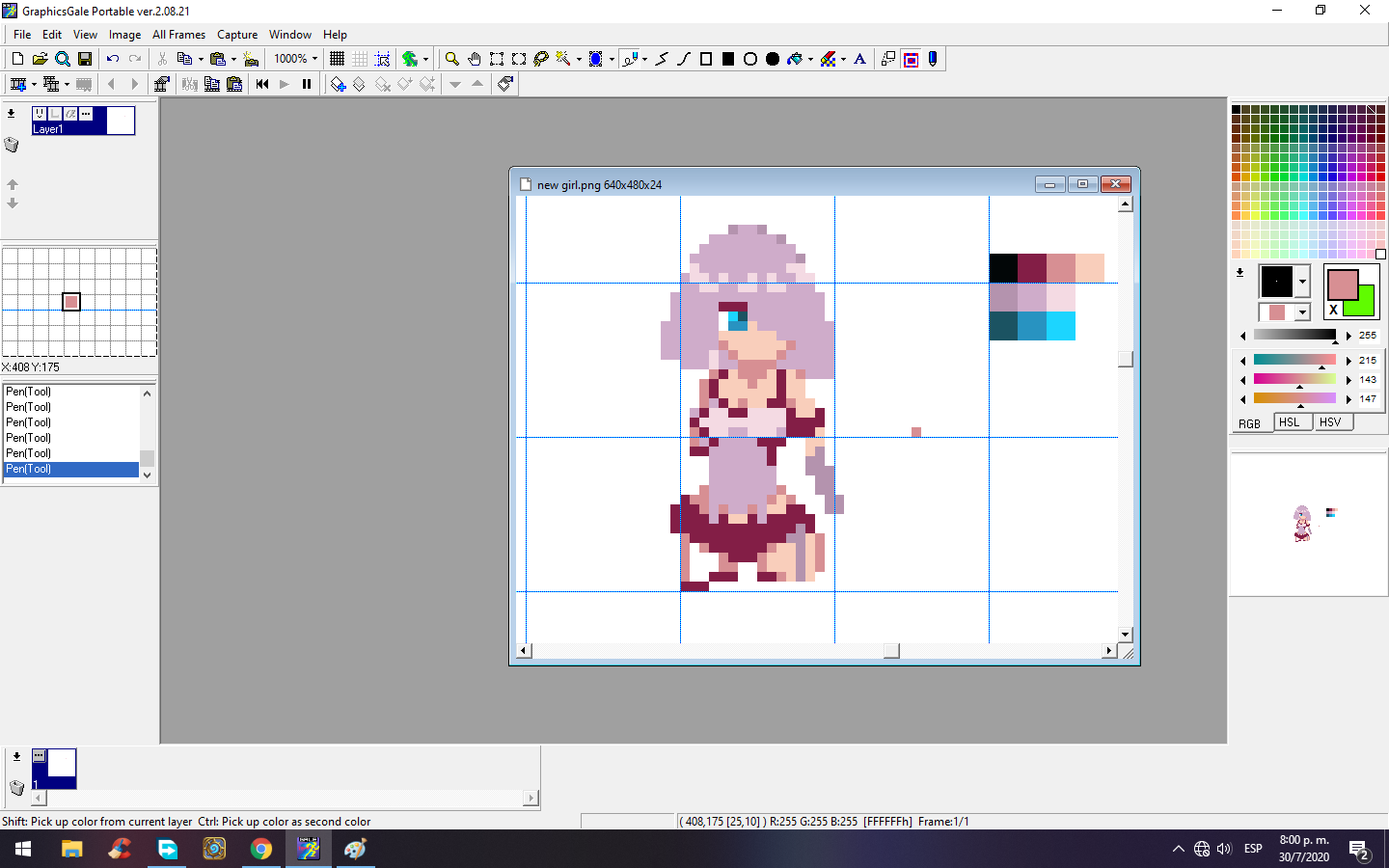Select the Hand pan tool
This screenshot has height=868, width=1389.
point(474,59)
